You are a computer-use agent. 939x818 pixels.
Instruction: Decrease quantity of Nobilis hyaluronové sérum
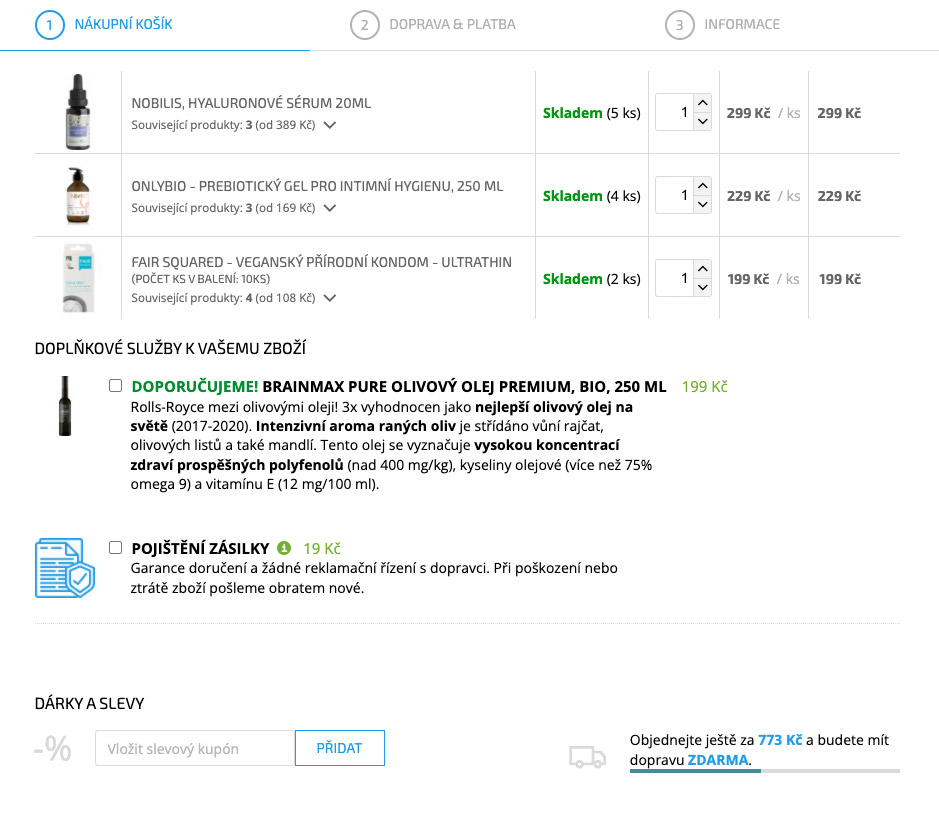click(703, 121)
